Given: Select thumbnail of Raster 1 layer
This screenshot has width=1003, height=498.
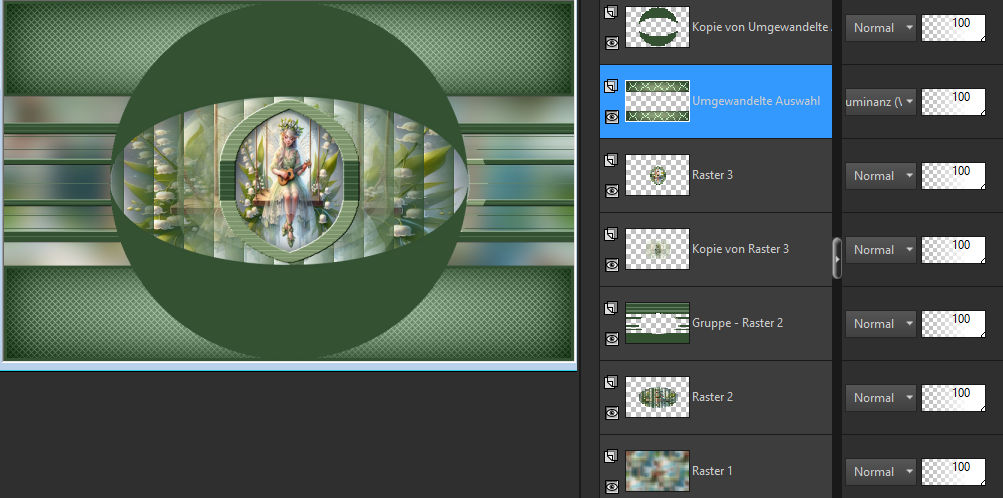Looking at the screenshot, I should pyautogui.click(x=657, y=471).
